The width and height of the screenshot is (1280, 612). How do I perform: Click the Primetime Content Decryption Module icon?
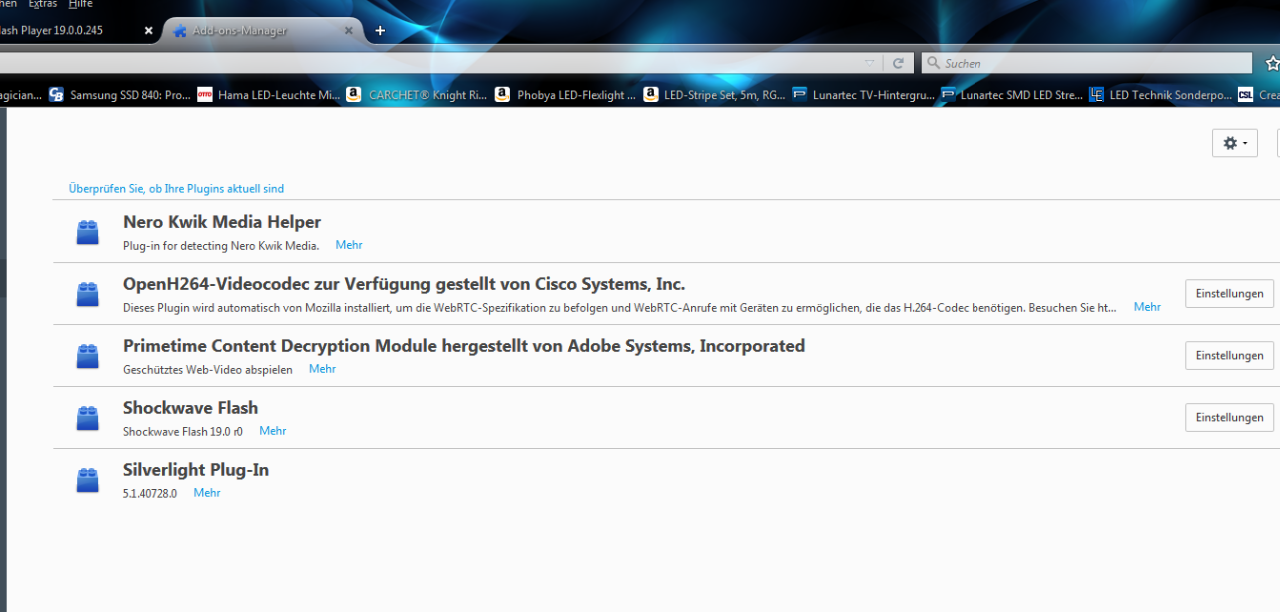pos(88,356)
